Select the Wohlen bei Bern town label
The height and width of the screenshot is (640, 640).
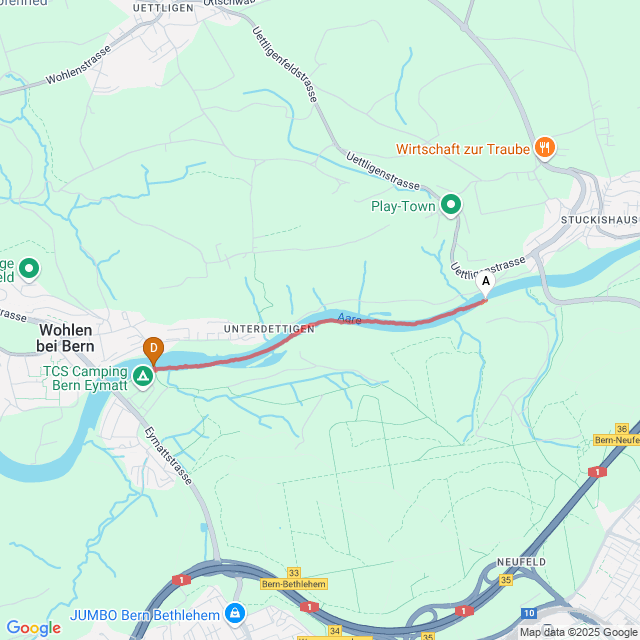(65, 338)
